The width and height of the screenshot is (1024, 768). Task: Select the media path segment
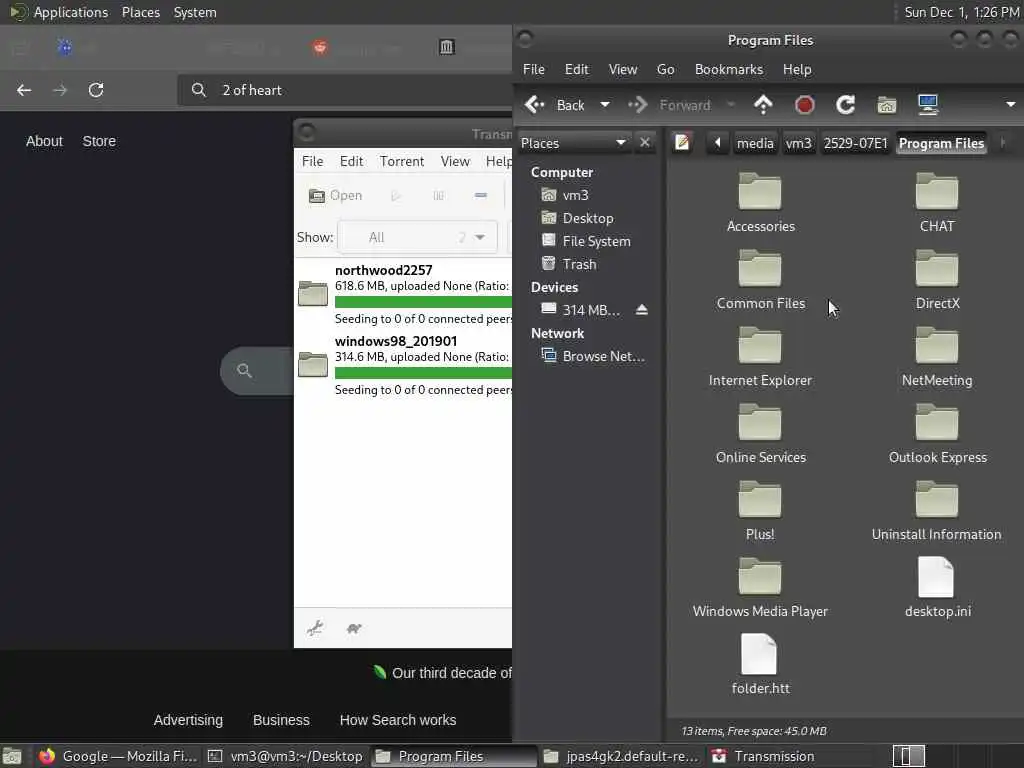click(755, 143)
